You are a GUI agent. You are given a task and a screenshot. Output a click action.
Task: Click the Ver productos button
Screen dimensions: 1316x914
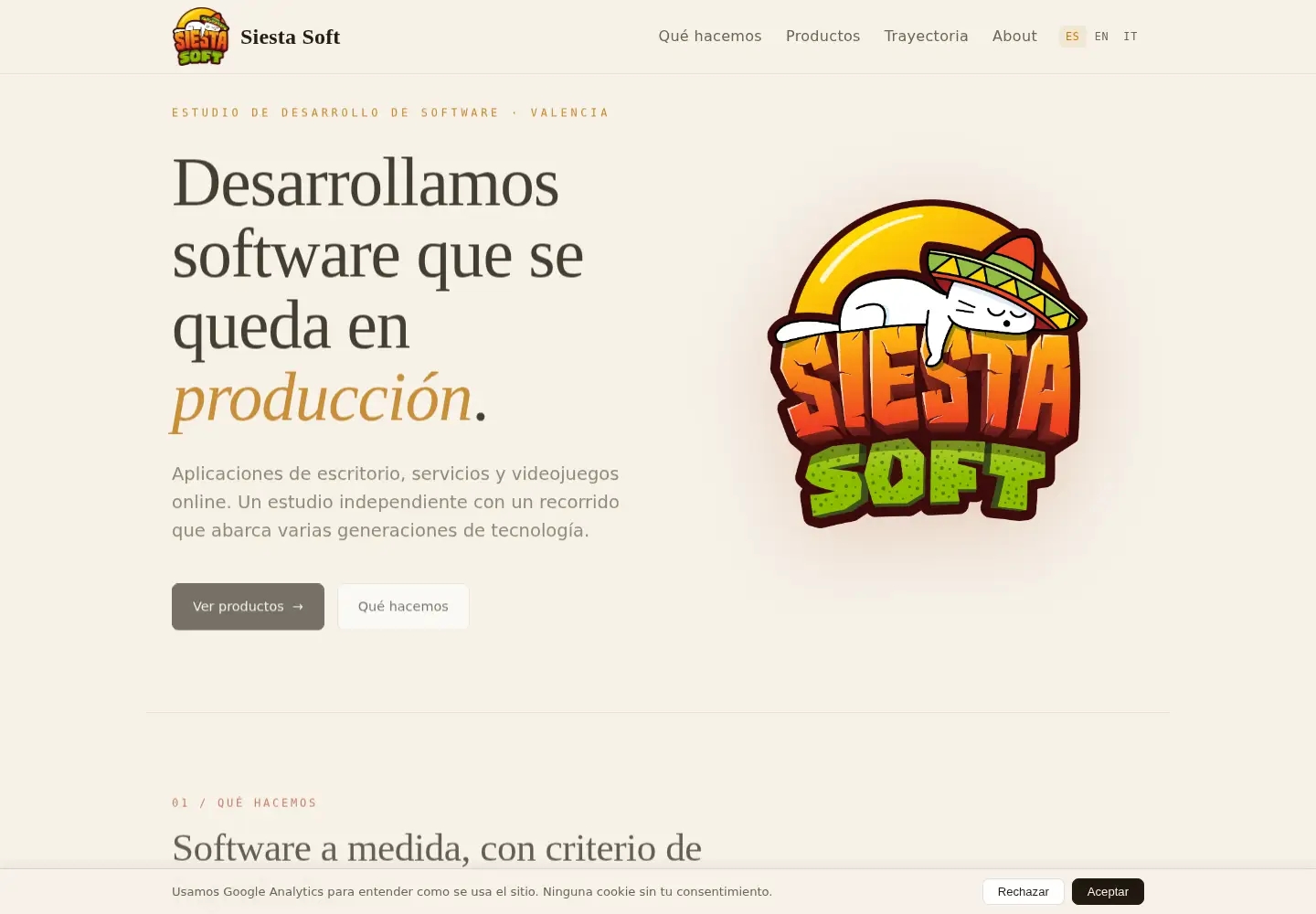click(x=248, y=606)
